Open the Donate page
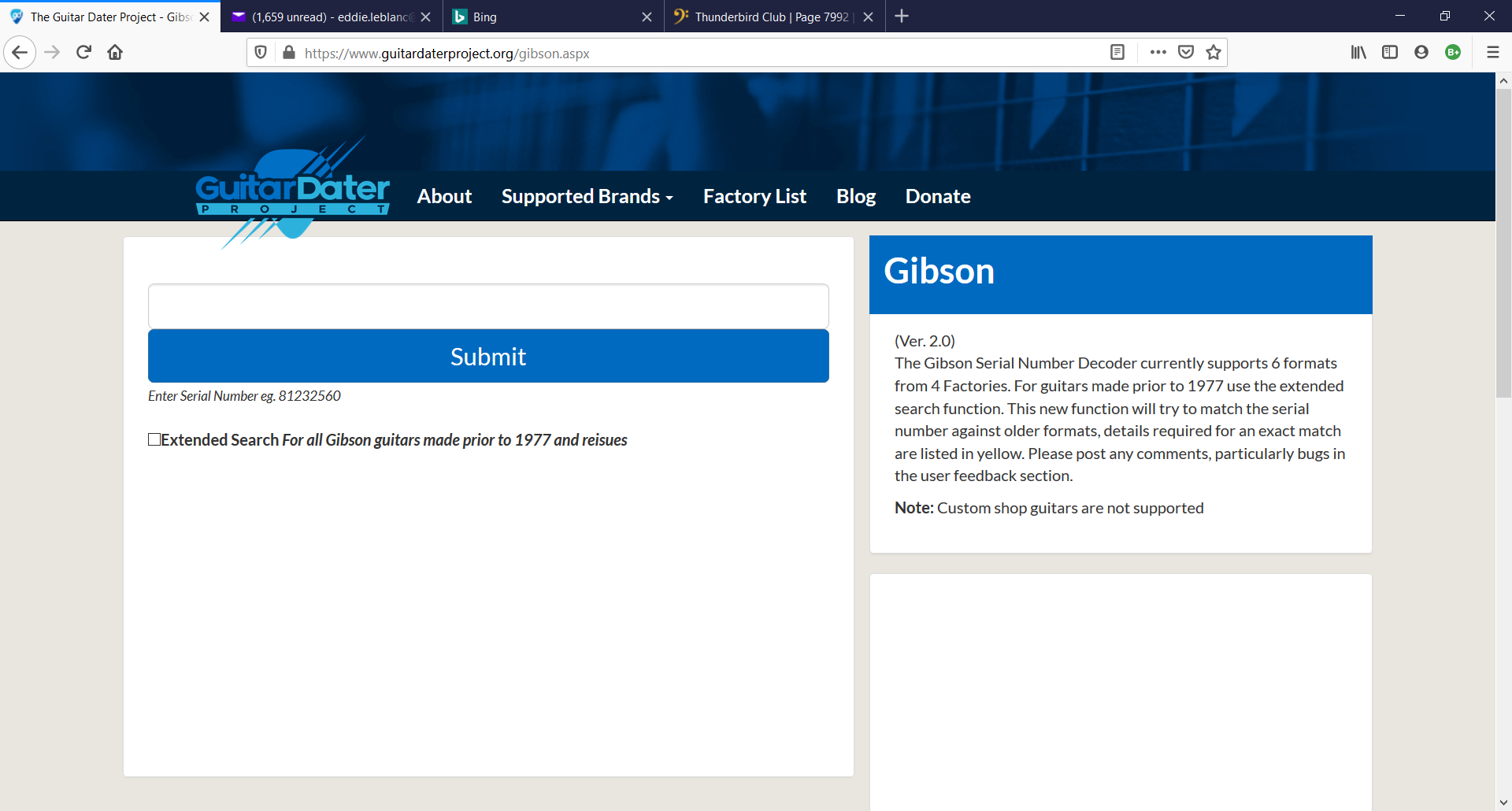Viewport: 1512px width, 811px height. 938,196
